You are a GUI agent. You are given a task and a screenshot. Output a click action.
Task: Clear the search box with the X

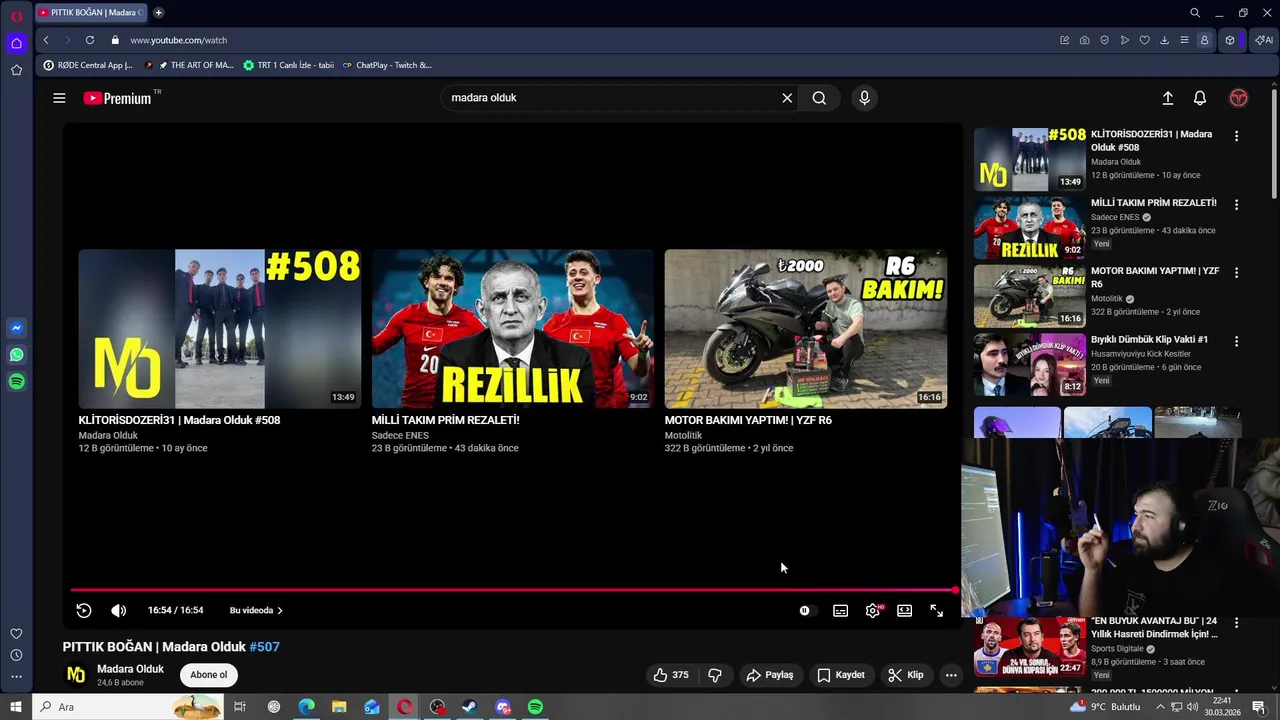(x=787, y=98)
